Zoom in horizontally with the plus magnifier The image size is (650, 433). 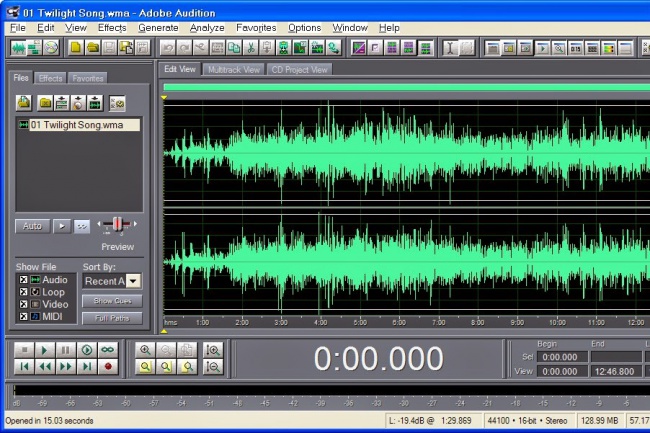[145, 350]
